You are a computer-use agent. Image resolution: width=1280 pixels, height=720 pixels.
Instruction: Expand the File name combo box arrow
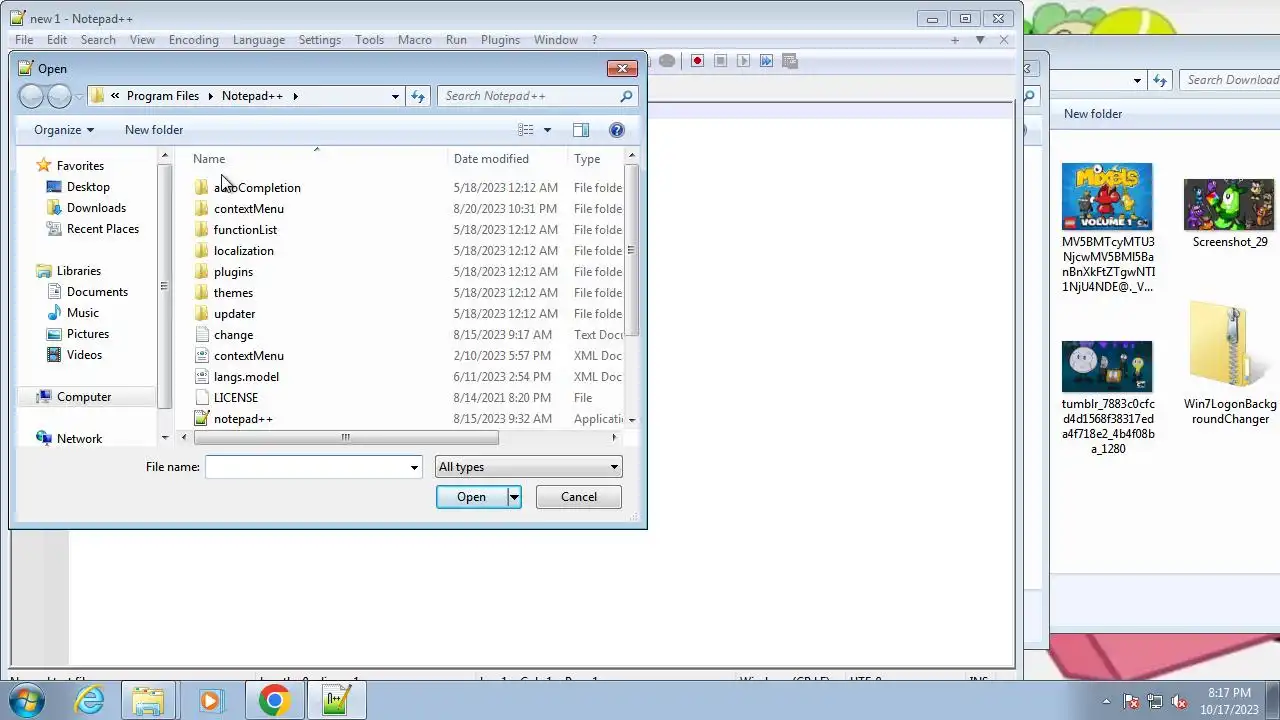414,467
